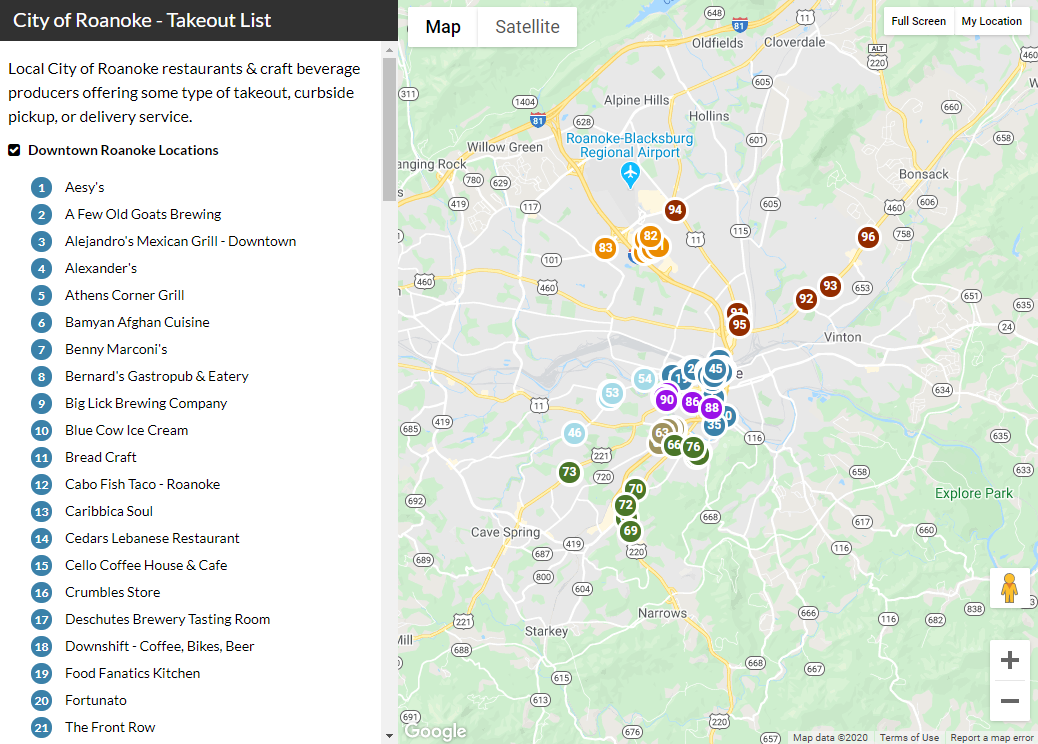Click list scroll up arrow
Screen dimensions: 1038x744
pos(389,50)
